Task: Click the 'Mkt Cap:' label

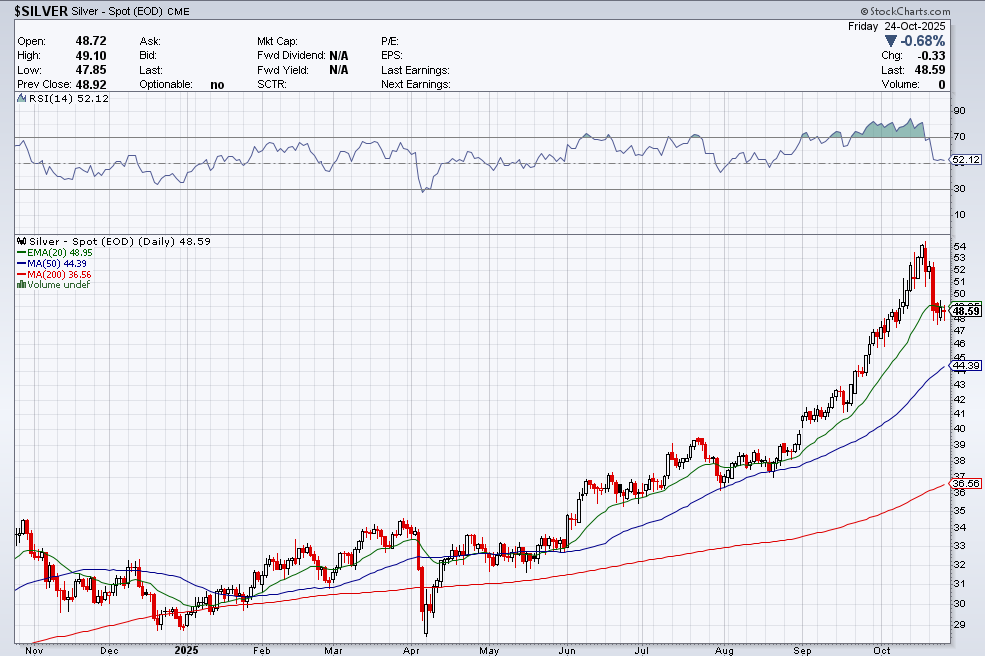Action: [277, 41]
